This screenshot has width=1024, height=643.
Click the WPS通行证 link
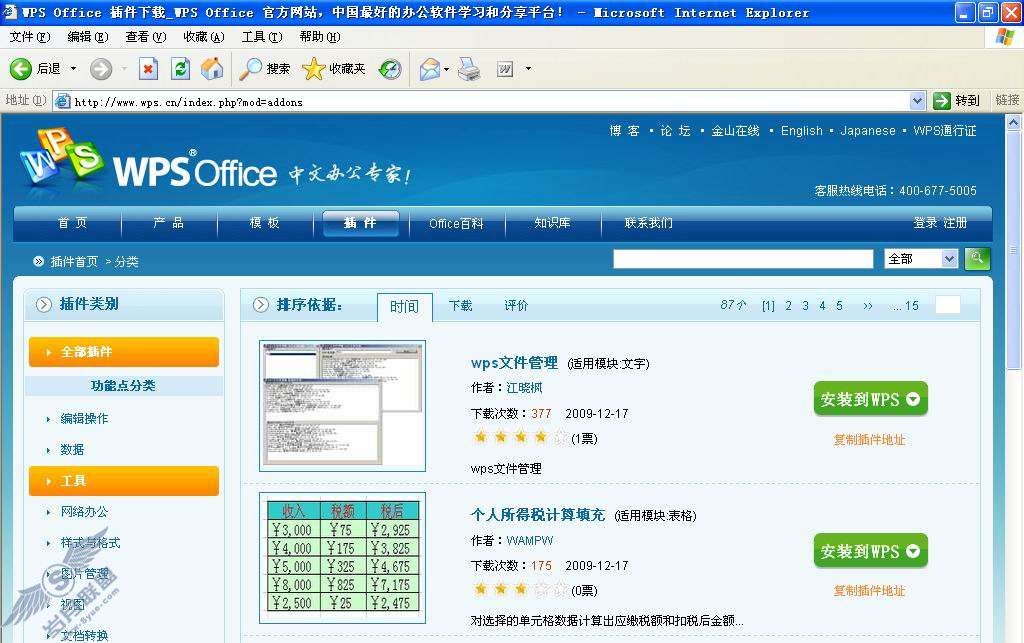click(945, 131)
